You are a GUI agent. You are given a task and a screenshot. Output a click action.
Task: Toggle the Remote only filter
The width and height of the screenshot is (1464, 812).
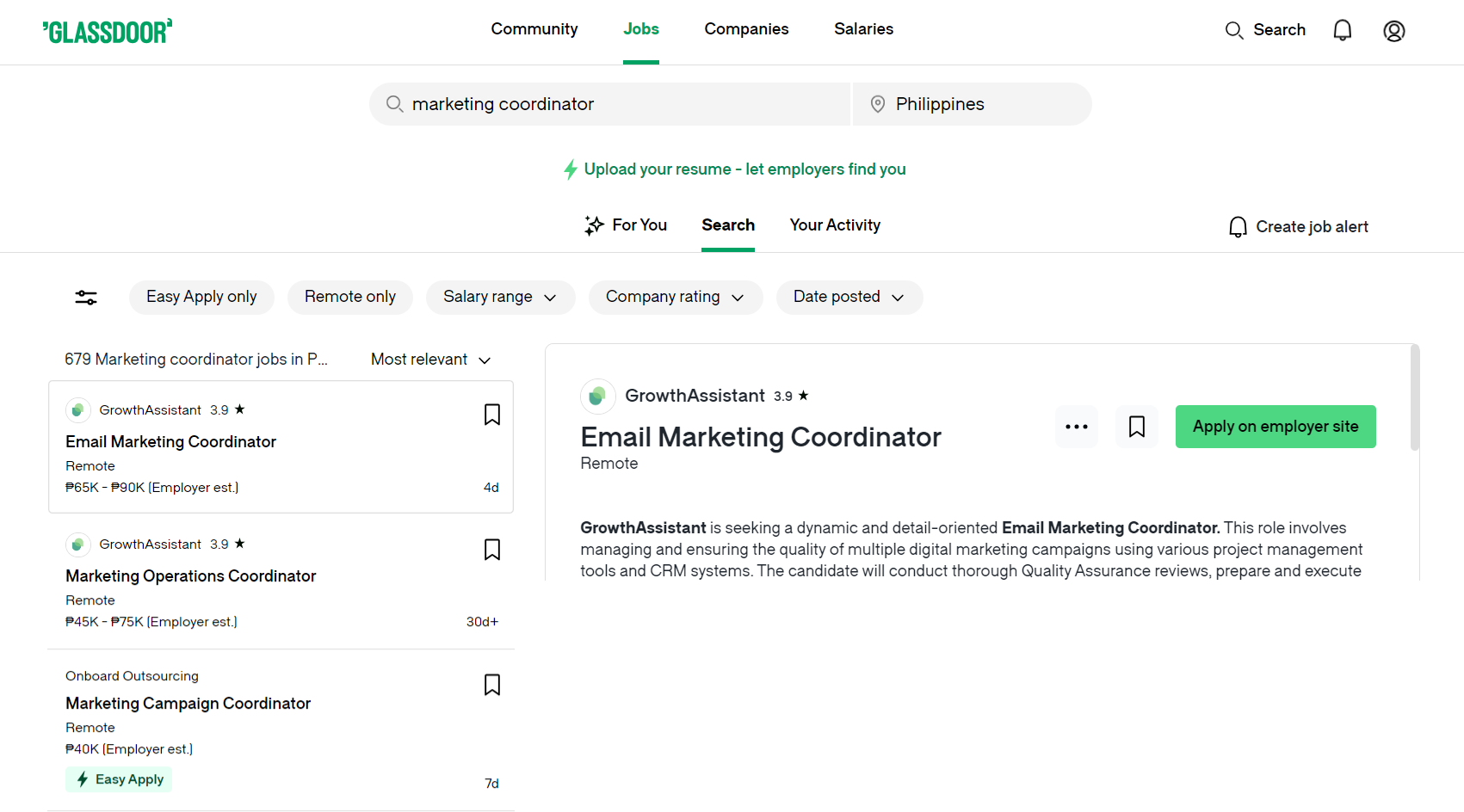[350, 297]
